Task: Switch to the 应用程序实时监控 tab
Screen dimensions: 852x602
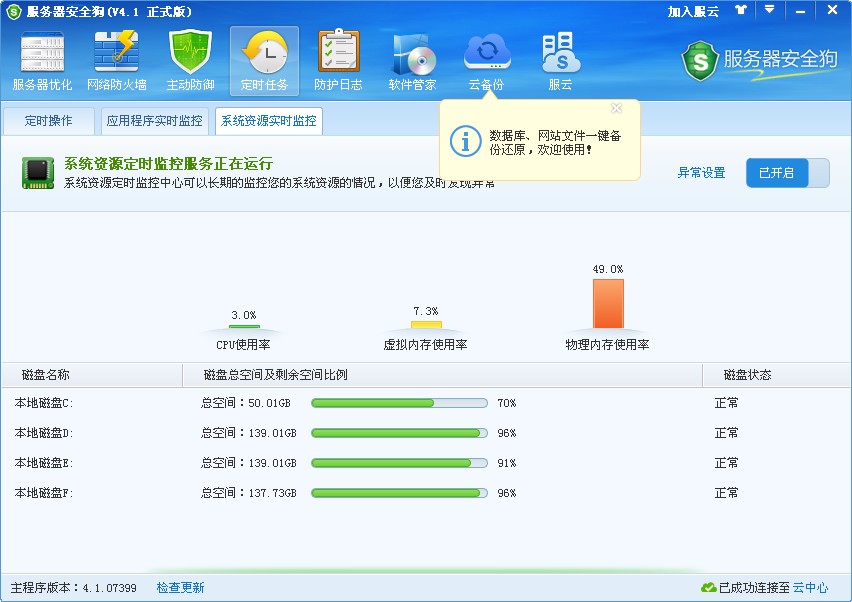Action: click(x=155, y=121)
